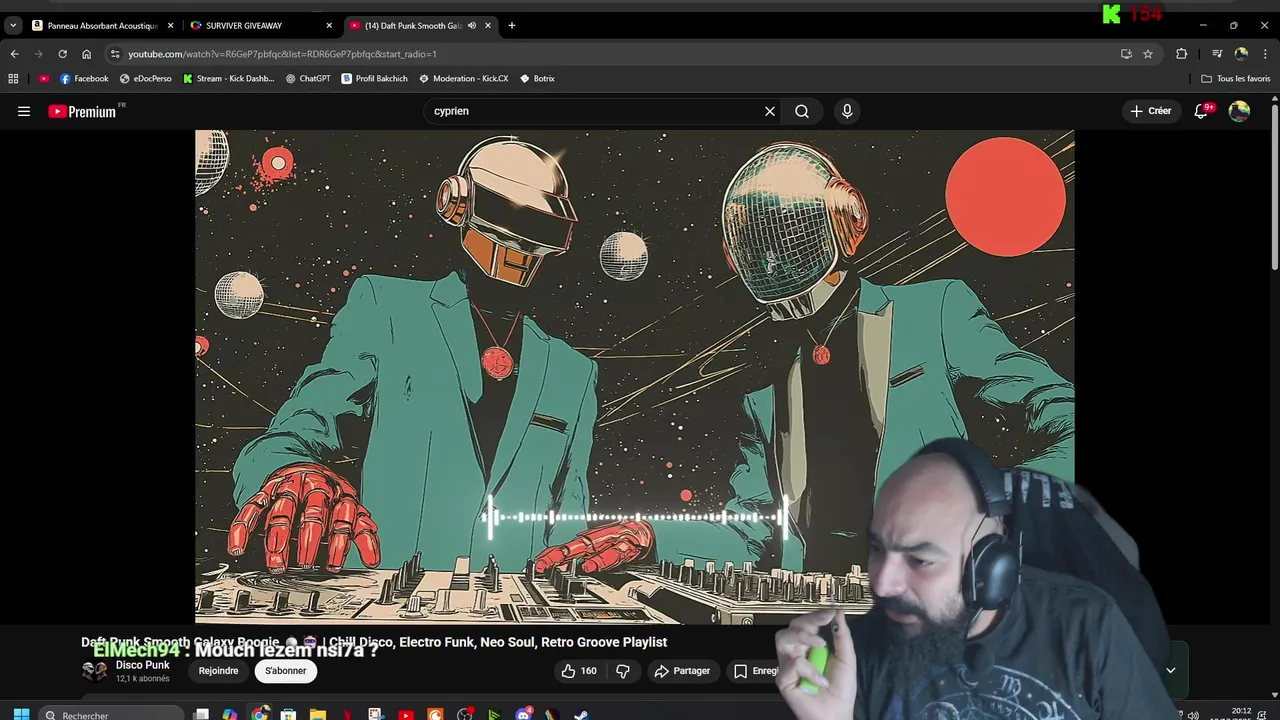The height and width of the screenshot is (720, 1280).
Task: Close the SURVIVER GIVEAWAY tab
Action: [x=329, y=25]
